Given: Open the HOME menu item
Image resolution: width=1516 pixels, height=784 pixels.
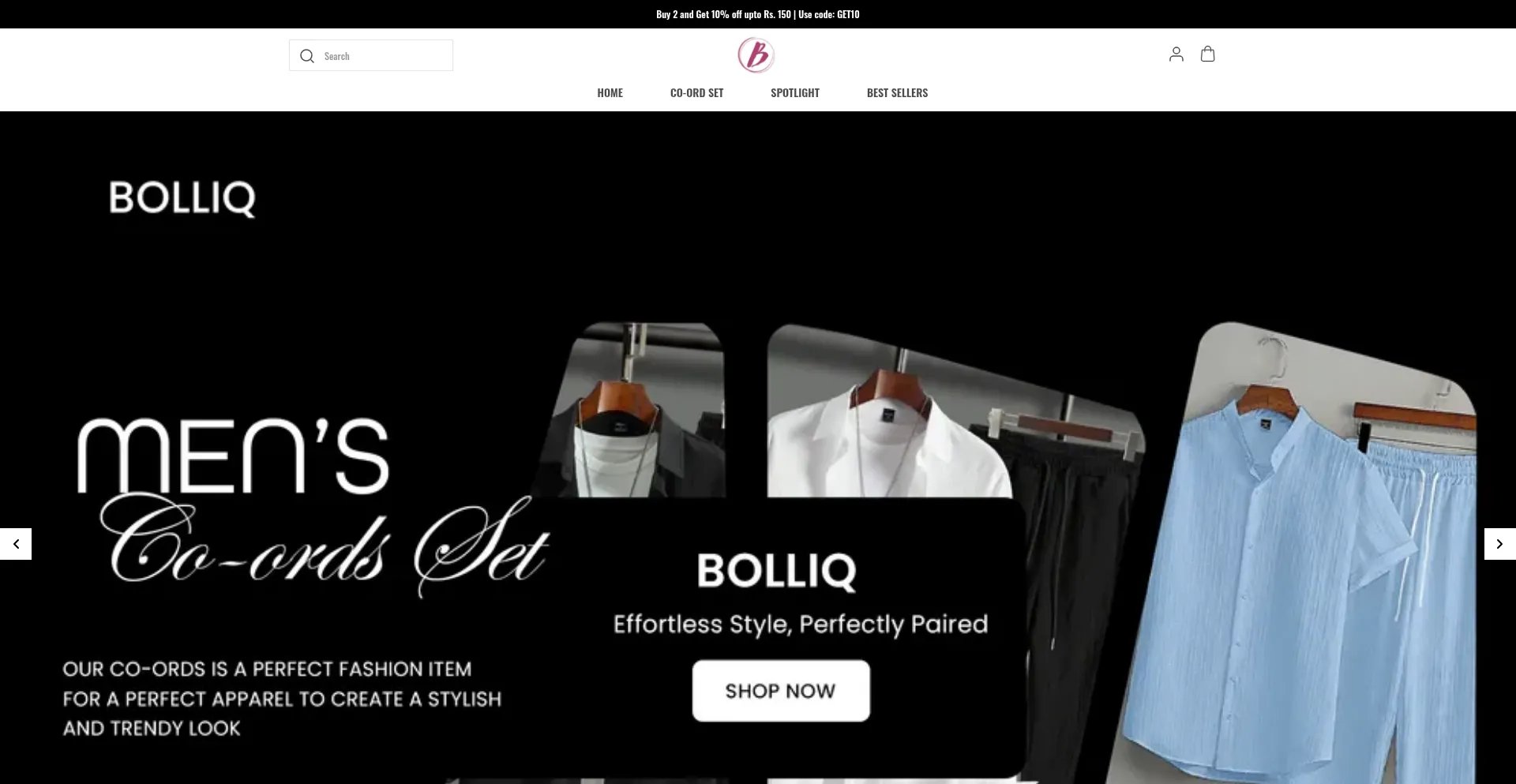Looking at the screenshot, I should [x=610, y=93].
